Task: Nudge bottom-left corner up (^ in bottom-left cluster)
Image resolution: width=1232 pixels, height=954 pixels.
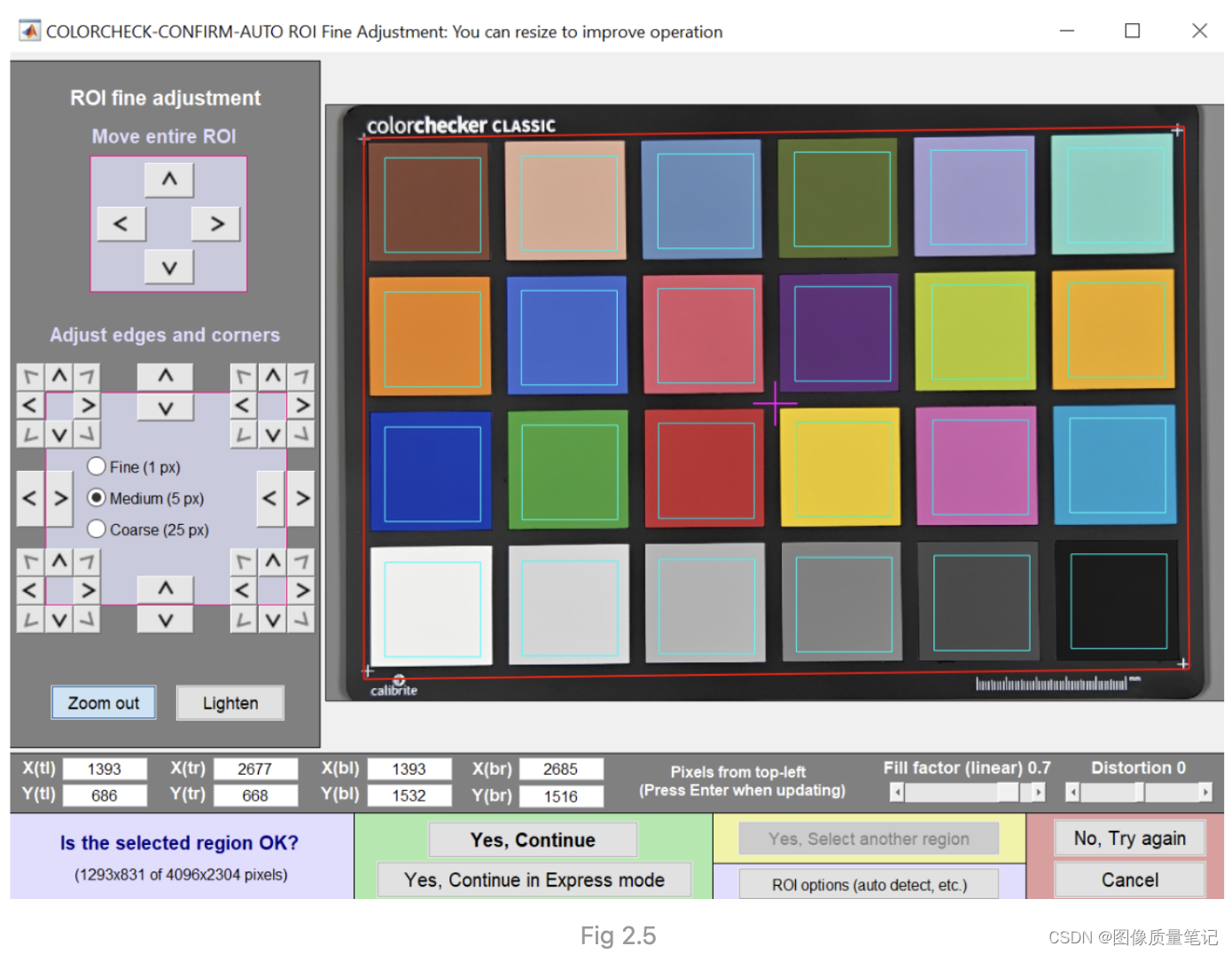Action: pos(58,562)
